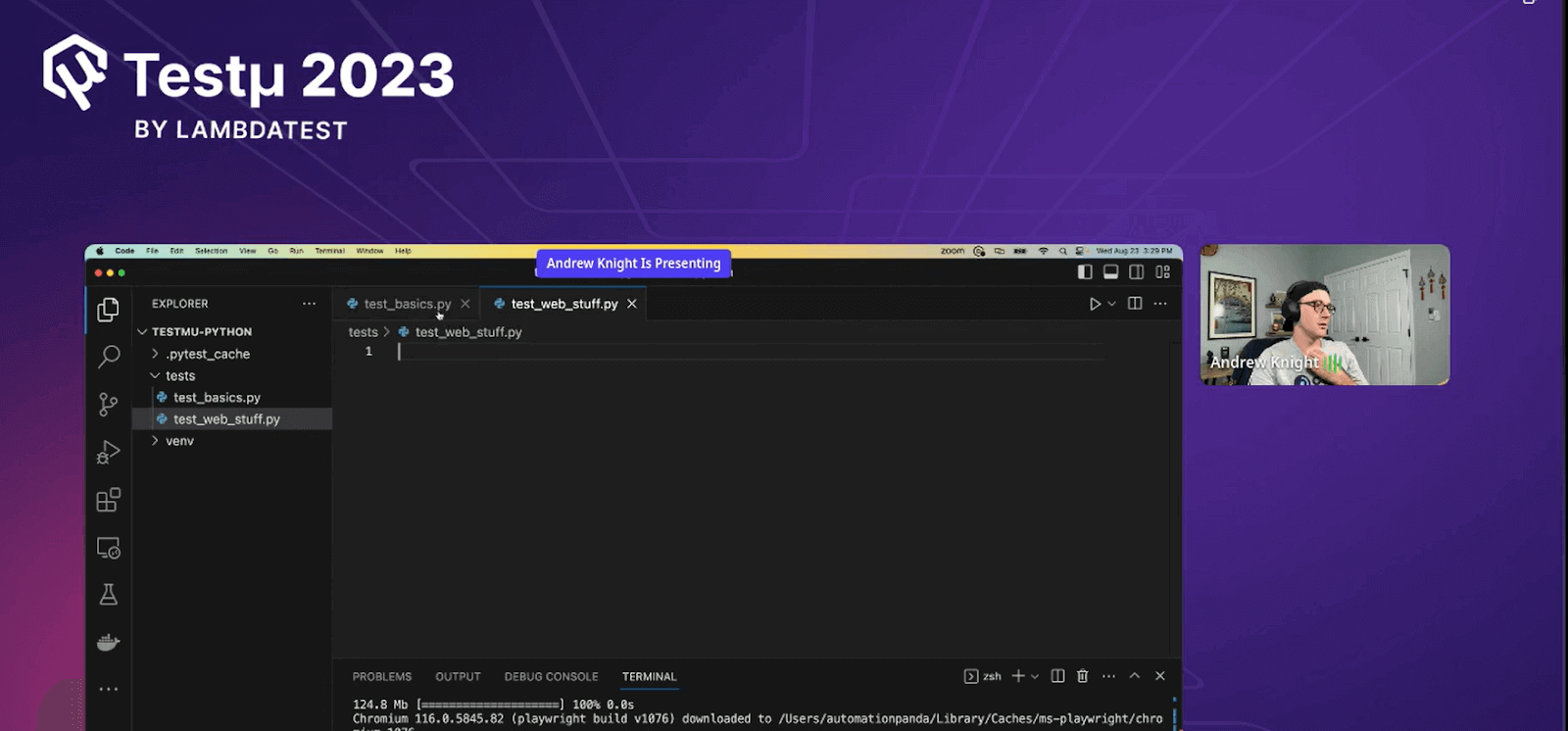
Task: Open the Testing flask view
Action: (x=109, y=595)
